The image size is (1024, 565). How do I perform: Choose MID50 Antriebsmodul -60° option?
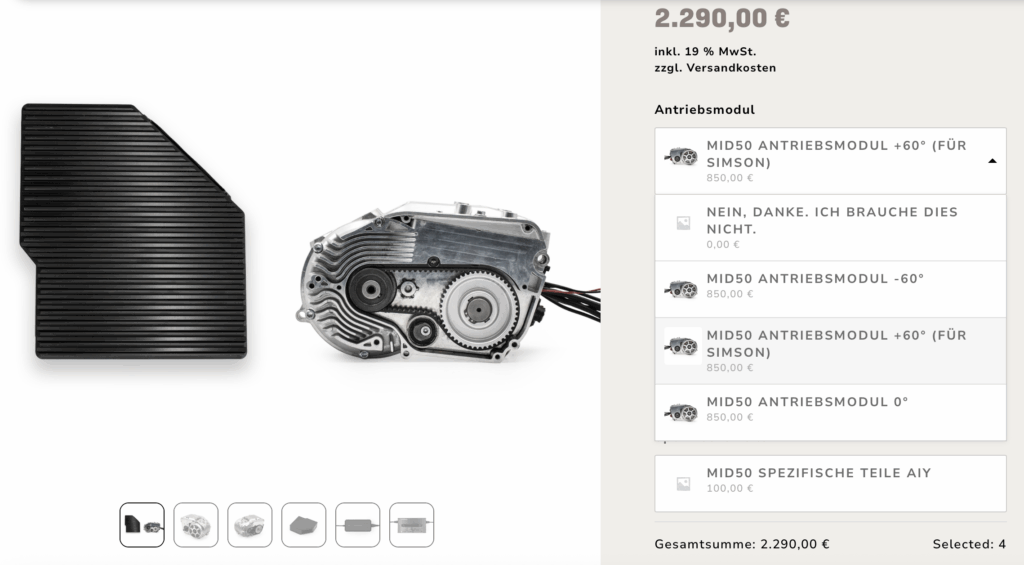830,289
